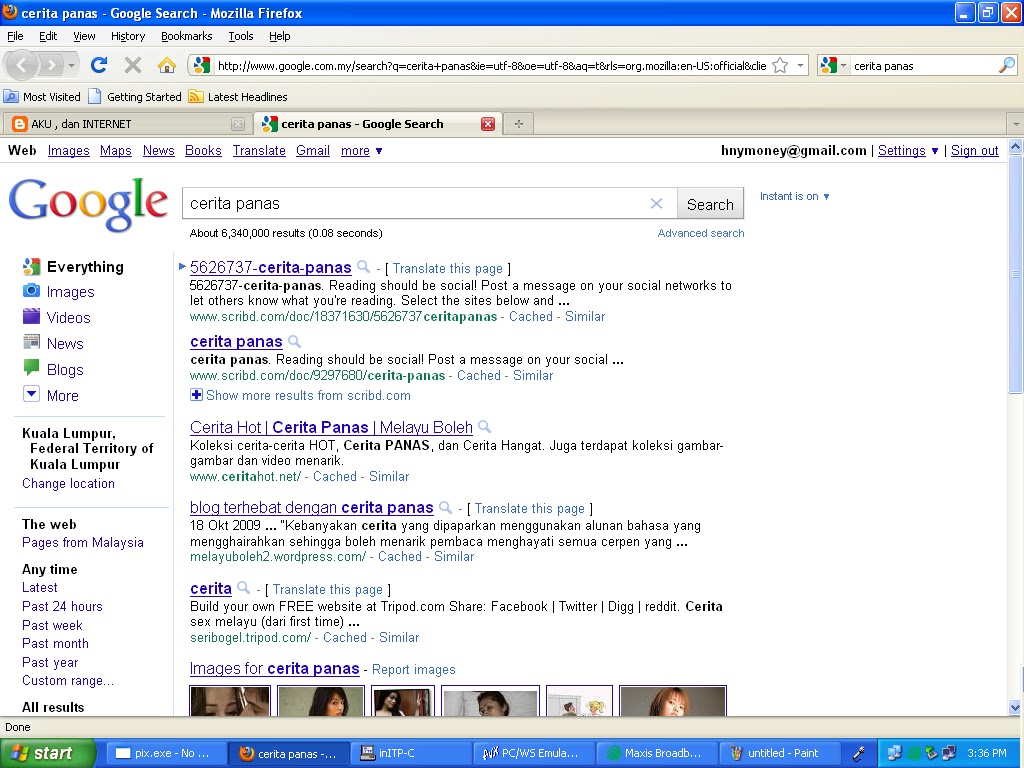
Task: Click the magnifier beside the cerita tripod result
Action: 243,588
